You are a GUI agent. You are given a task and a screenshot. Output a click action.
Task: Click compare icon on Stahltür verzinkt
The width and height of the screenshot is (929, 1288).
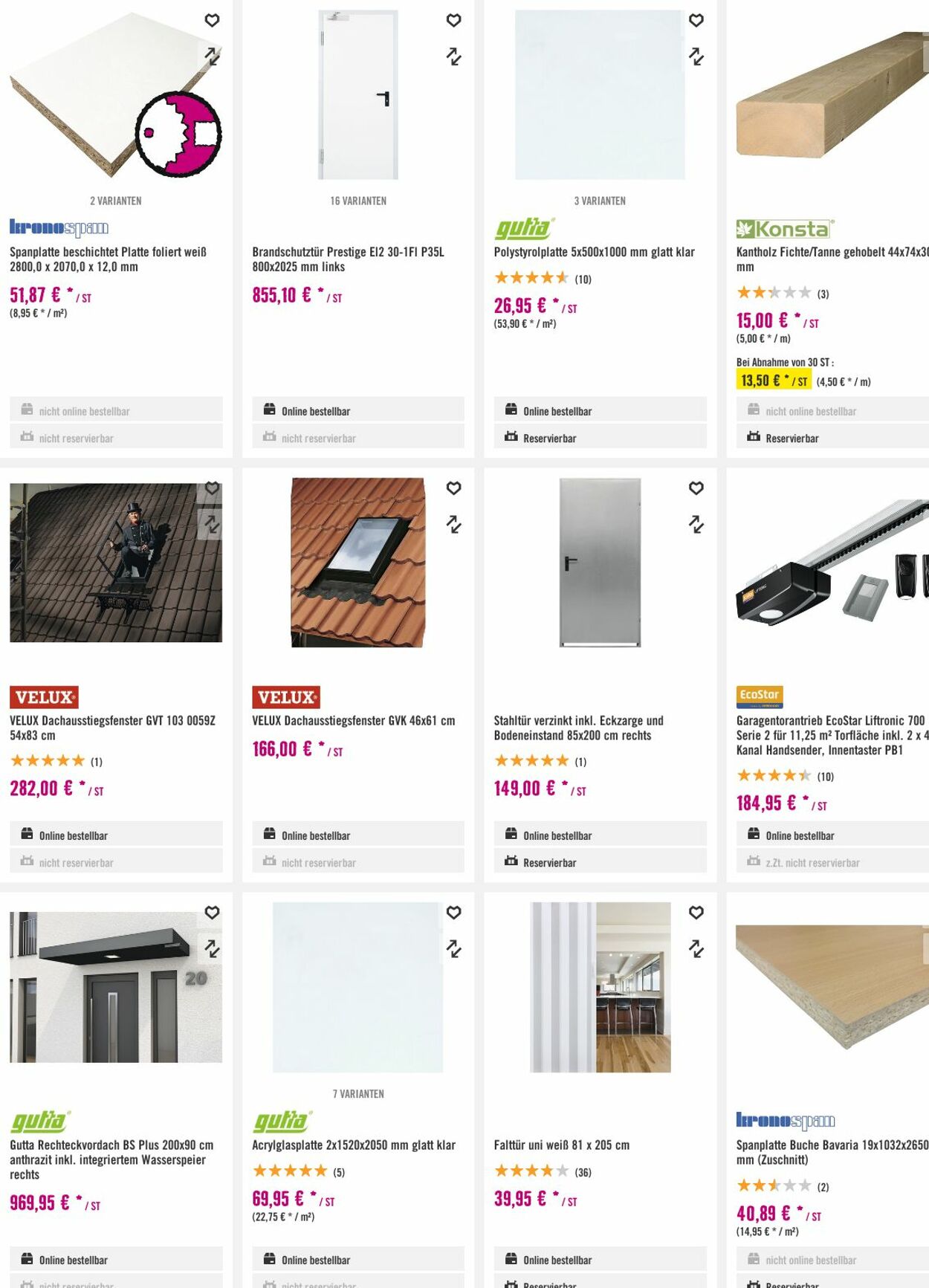coord(696,525)
